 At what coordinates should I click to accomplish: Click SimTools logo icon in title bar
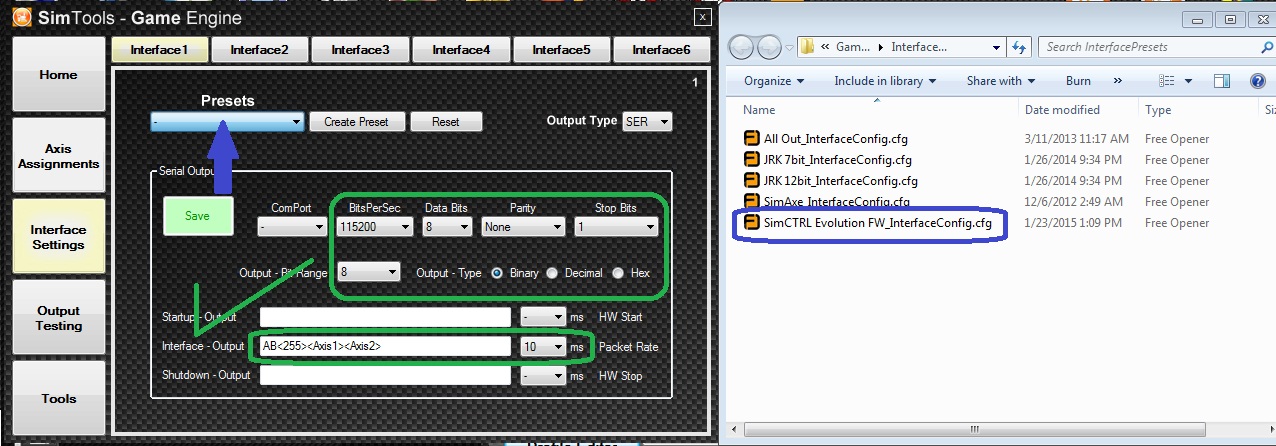coord(20,18)
